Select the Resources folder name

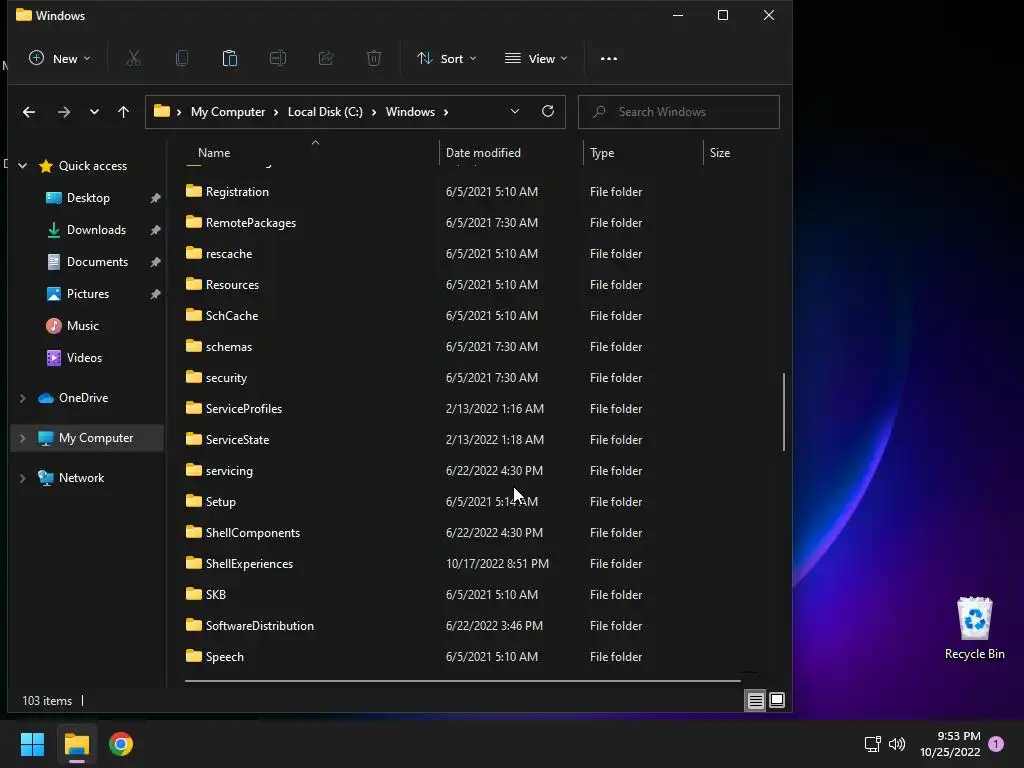232,285
